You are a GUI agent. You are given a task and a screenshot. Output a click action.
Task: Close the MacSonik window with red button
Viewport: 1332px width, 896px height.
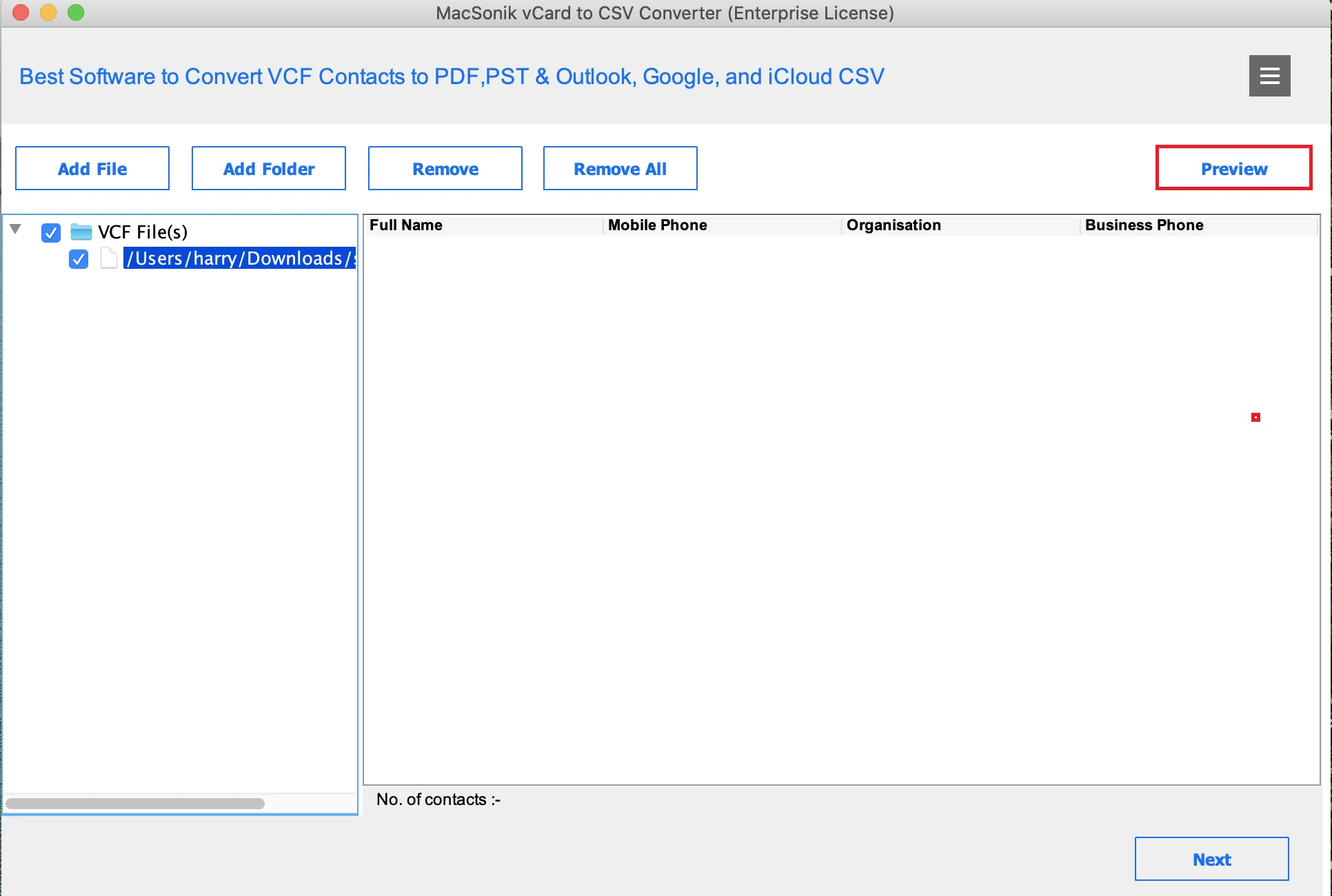coord(21,12)
